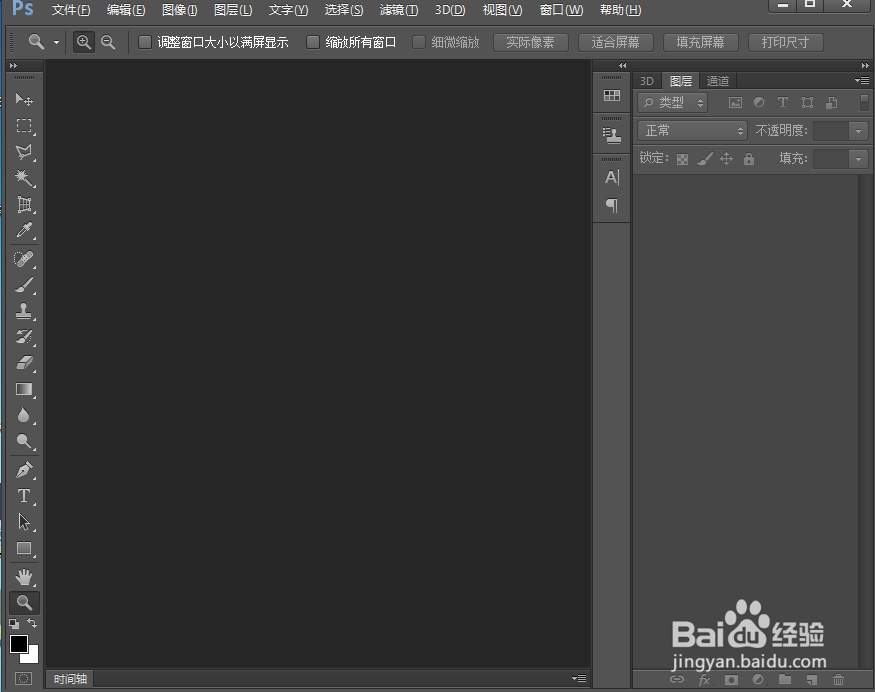Open the Layers panel menu
Viewport: 875px width, 692px height.
pyautogui.click(x=864, y=80)
